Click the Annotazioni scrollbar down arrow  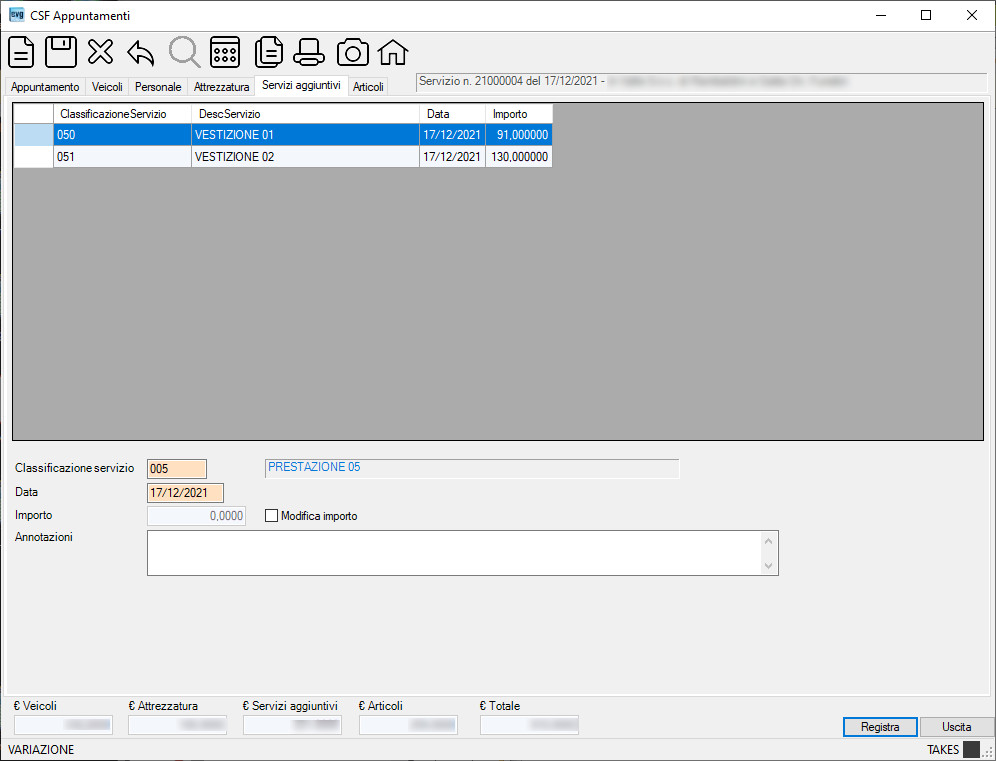tap(769, 565)
